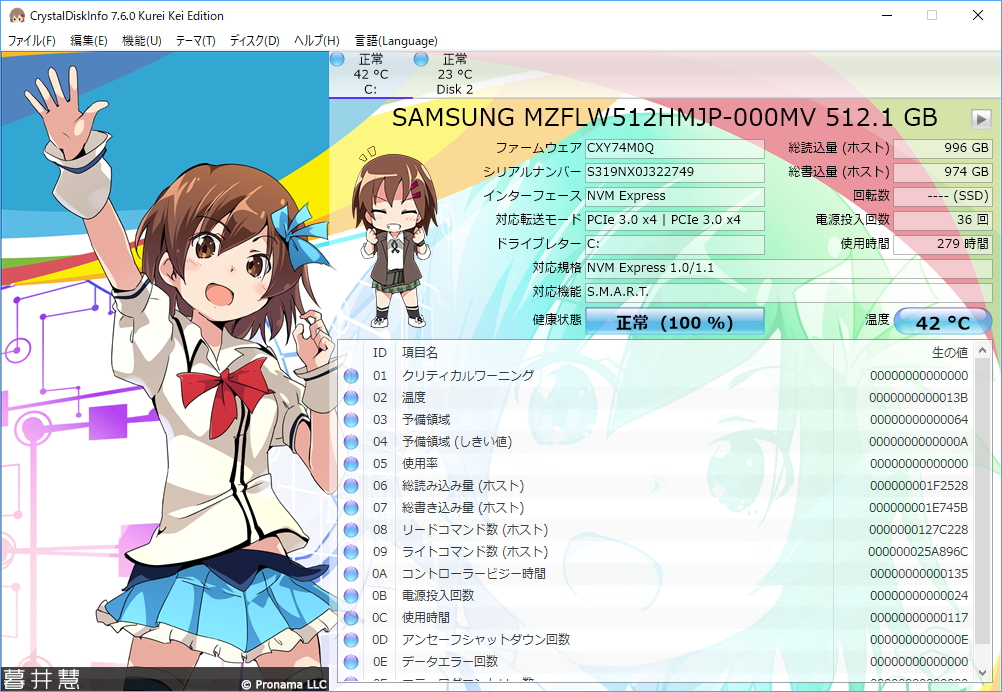Select the 使用率 attribute name
The width and height of the screenshot is (1002, 692).
click(x=420, y=464)
